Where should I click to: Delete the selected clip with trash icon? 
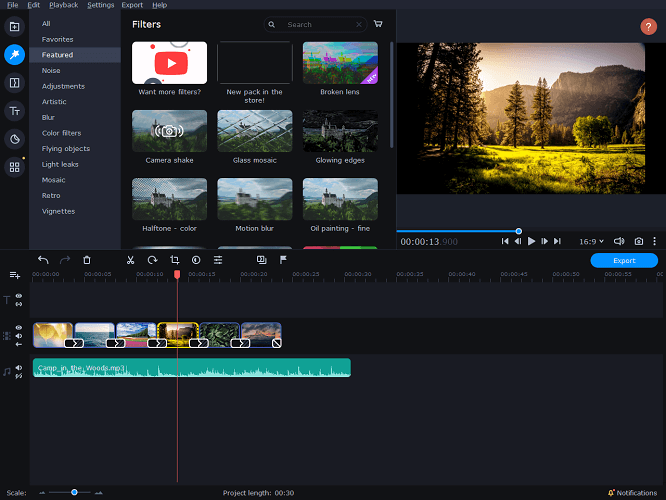[87, 260]
